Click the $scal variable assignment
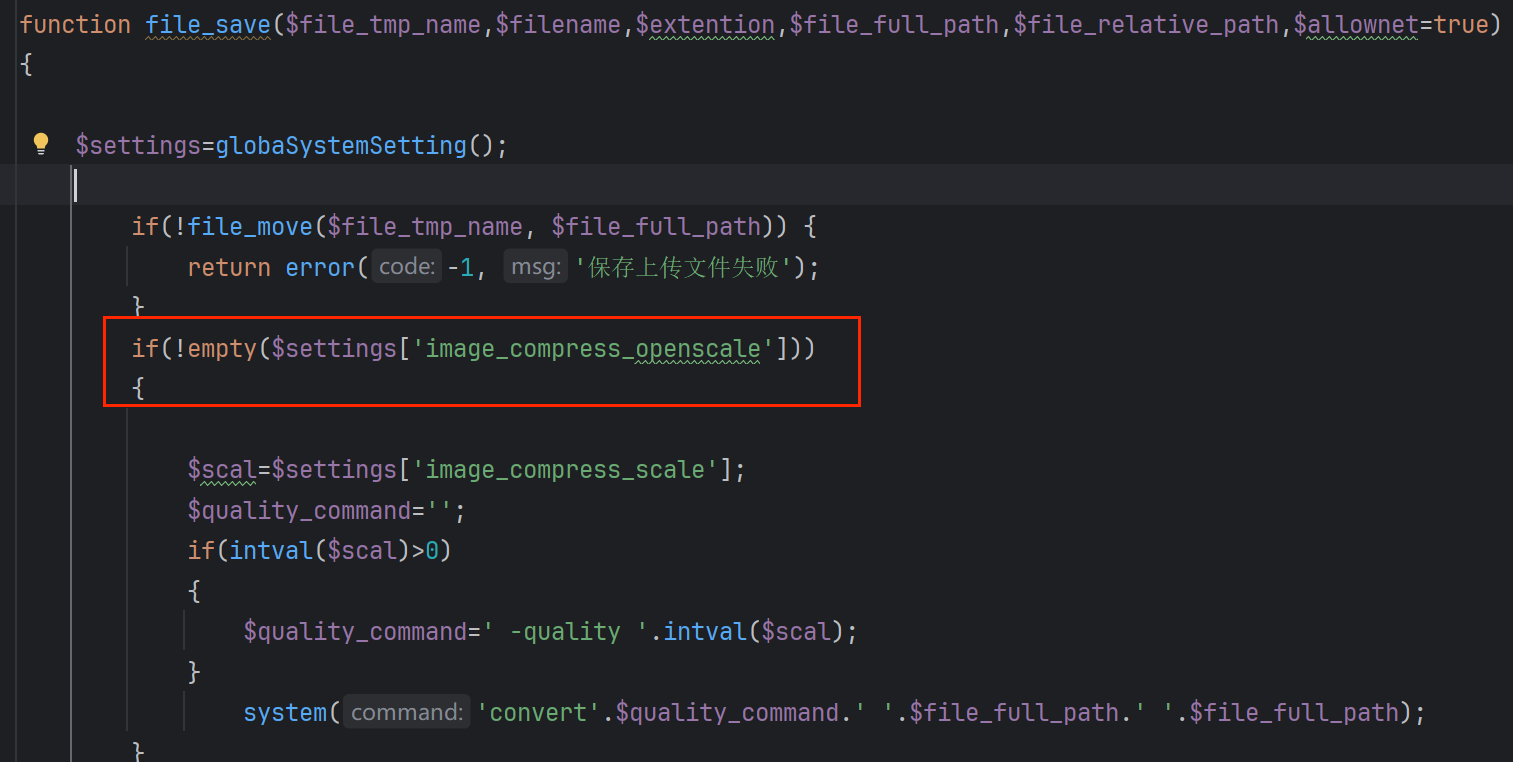This screenshot has width=1513, height=762. tap(222, 470)
